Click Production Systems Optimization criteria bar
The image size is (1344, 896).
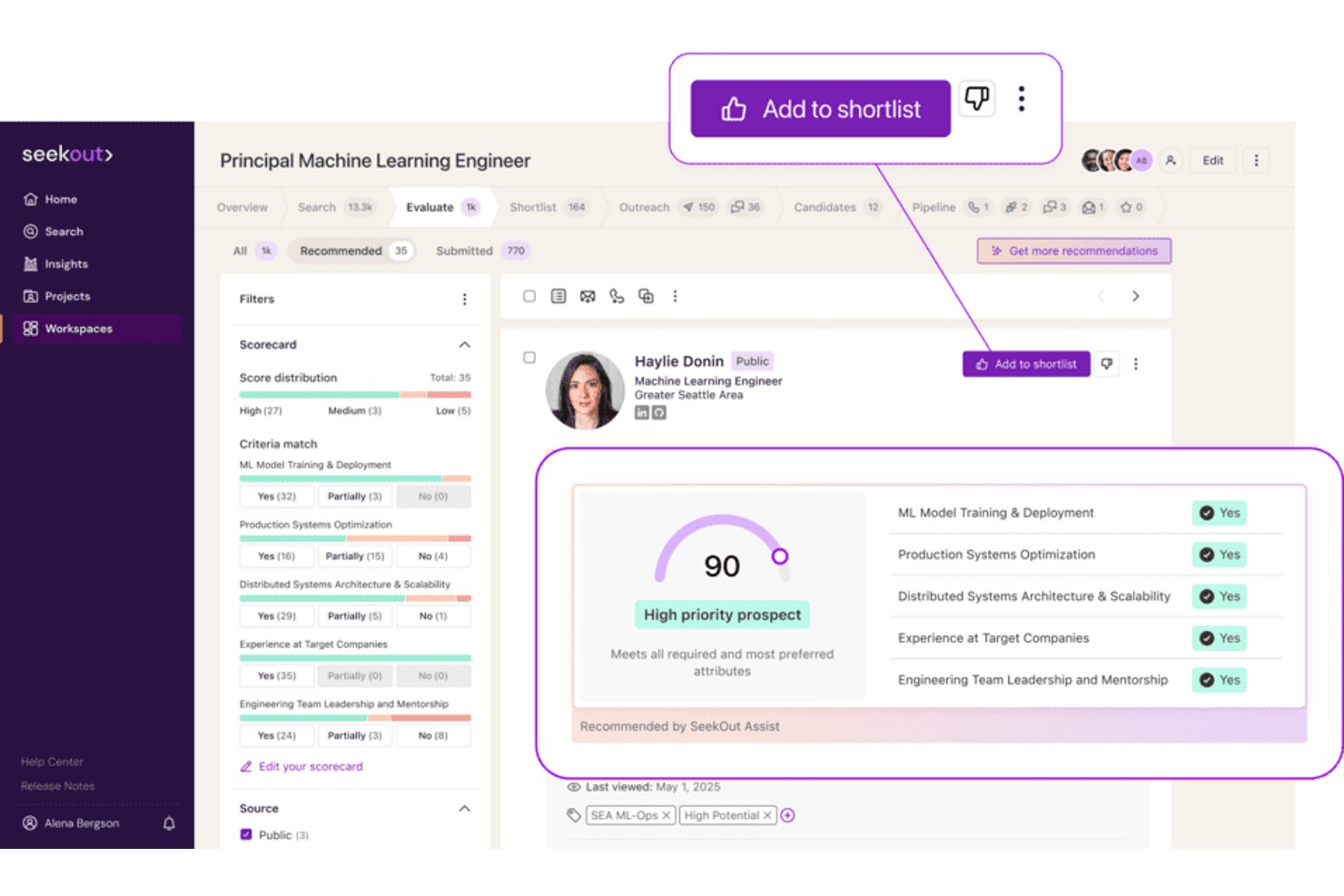[x=355, y=538]
